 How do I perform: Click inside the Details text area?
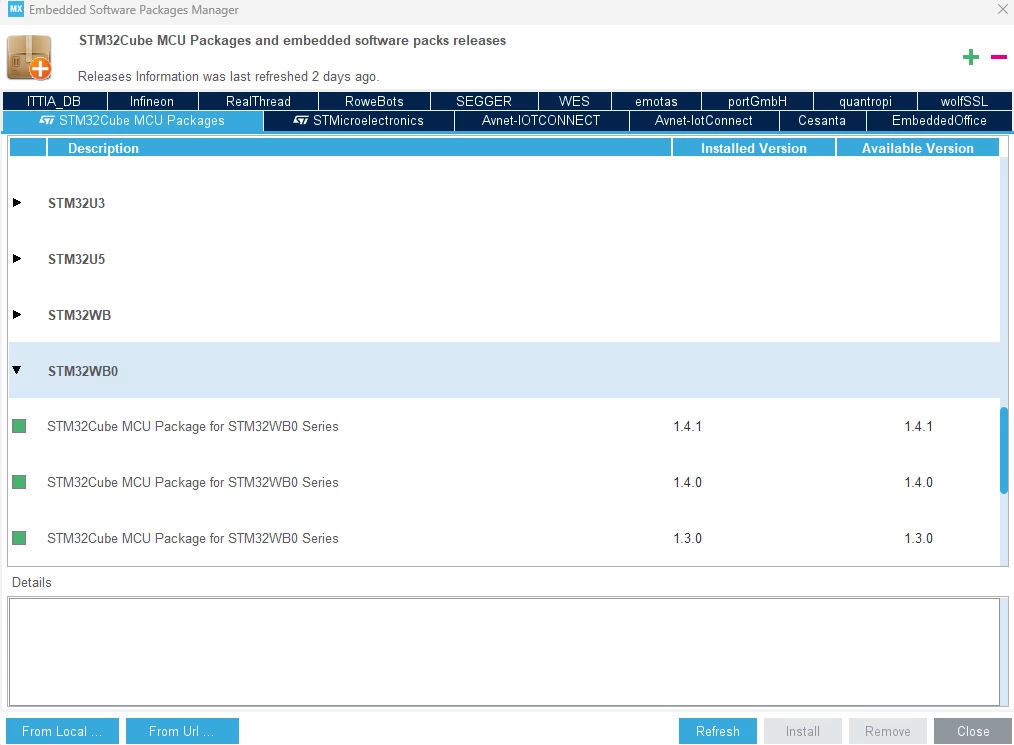tap(504, 651)
